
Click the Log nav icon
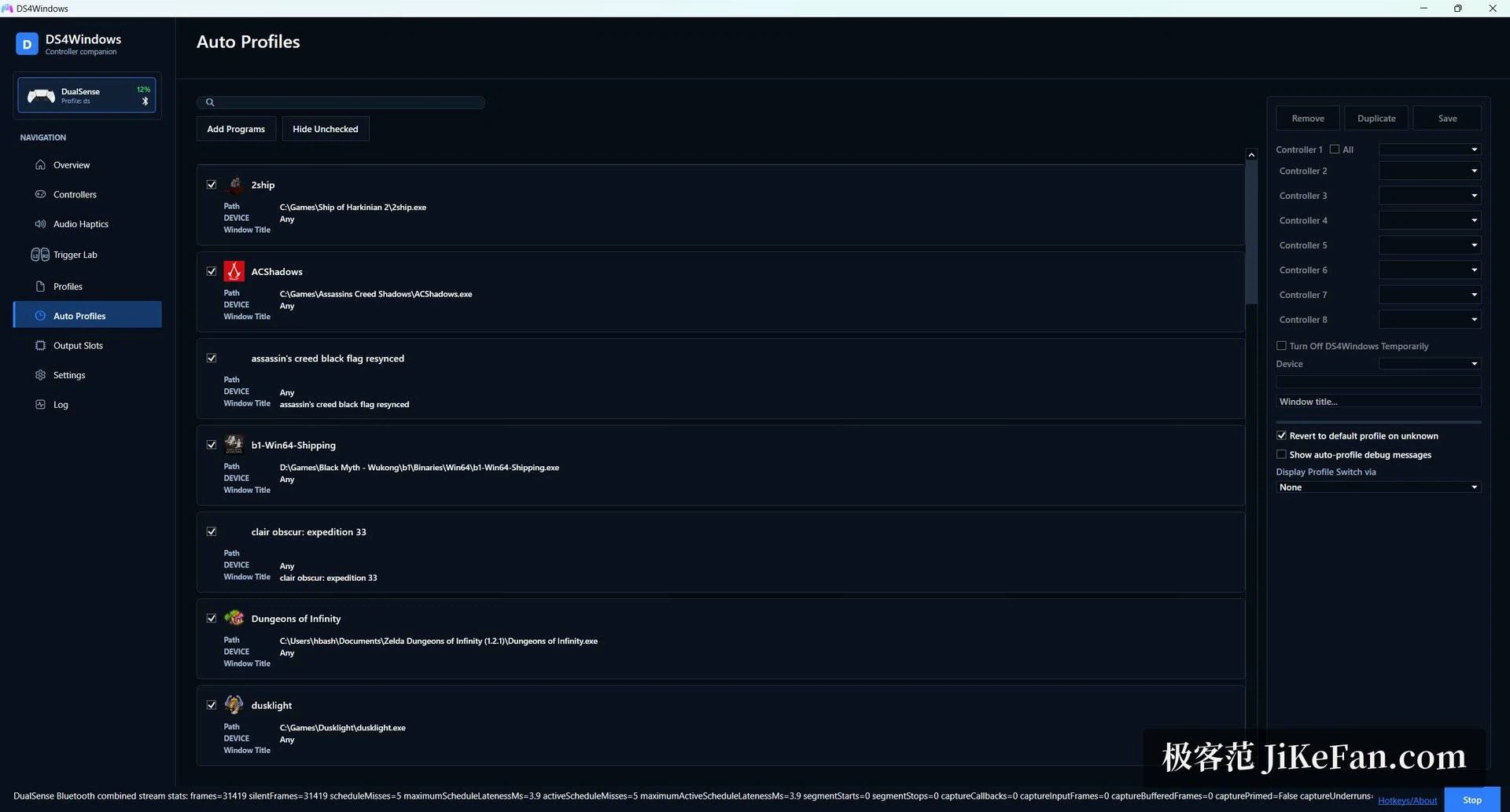point(40,404)
